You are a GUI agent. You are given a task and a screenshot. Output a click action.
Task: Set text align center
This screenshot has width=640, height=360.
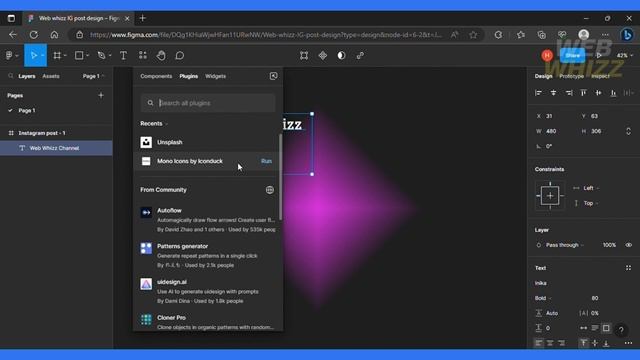[550, 343]
